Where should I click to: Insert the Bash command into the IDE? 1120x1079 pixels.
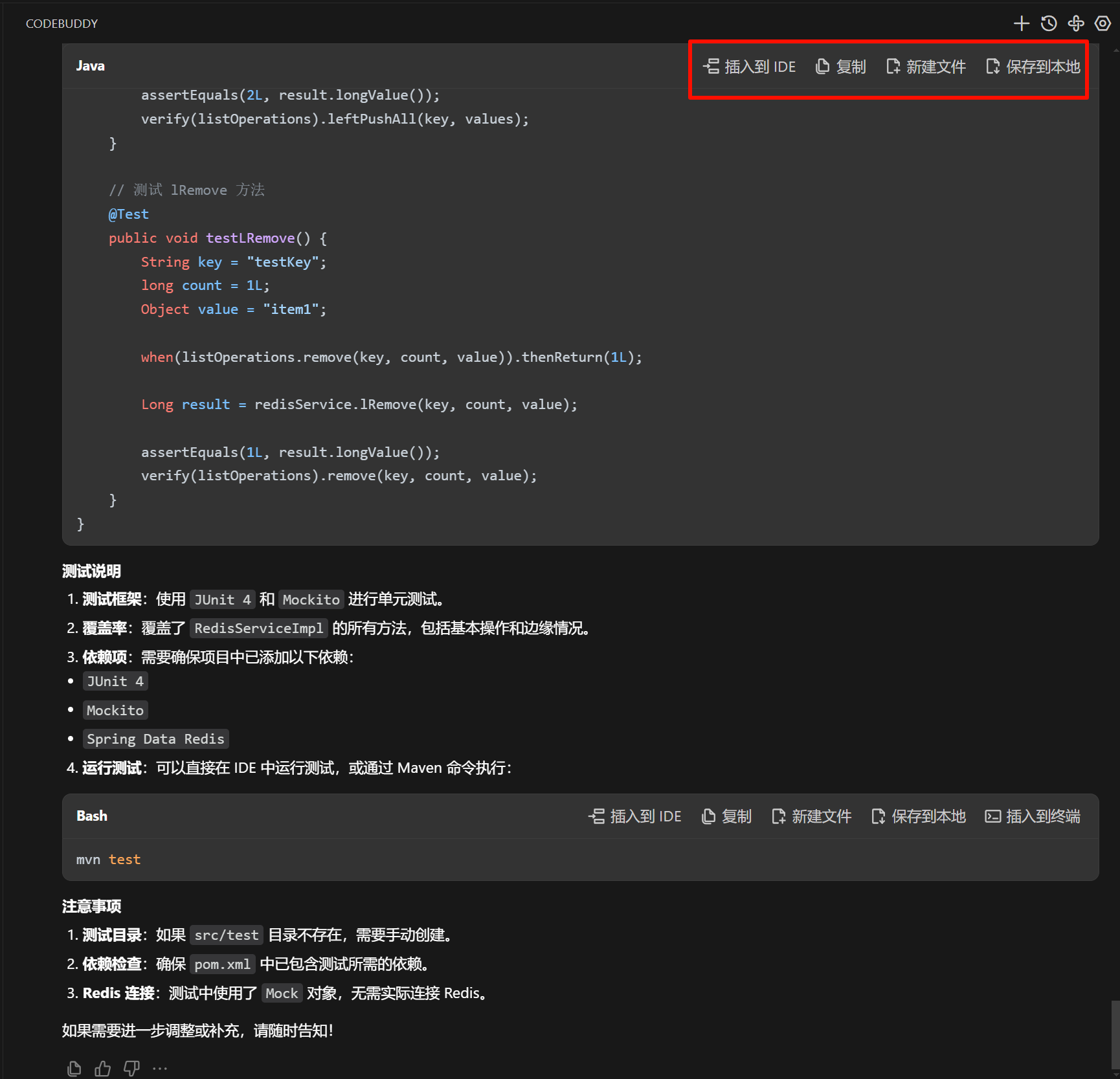tap(635, 816)
